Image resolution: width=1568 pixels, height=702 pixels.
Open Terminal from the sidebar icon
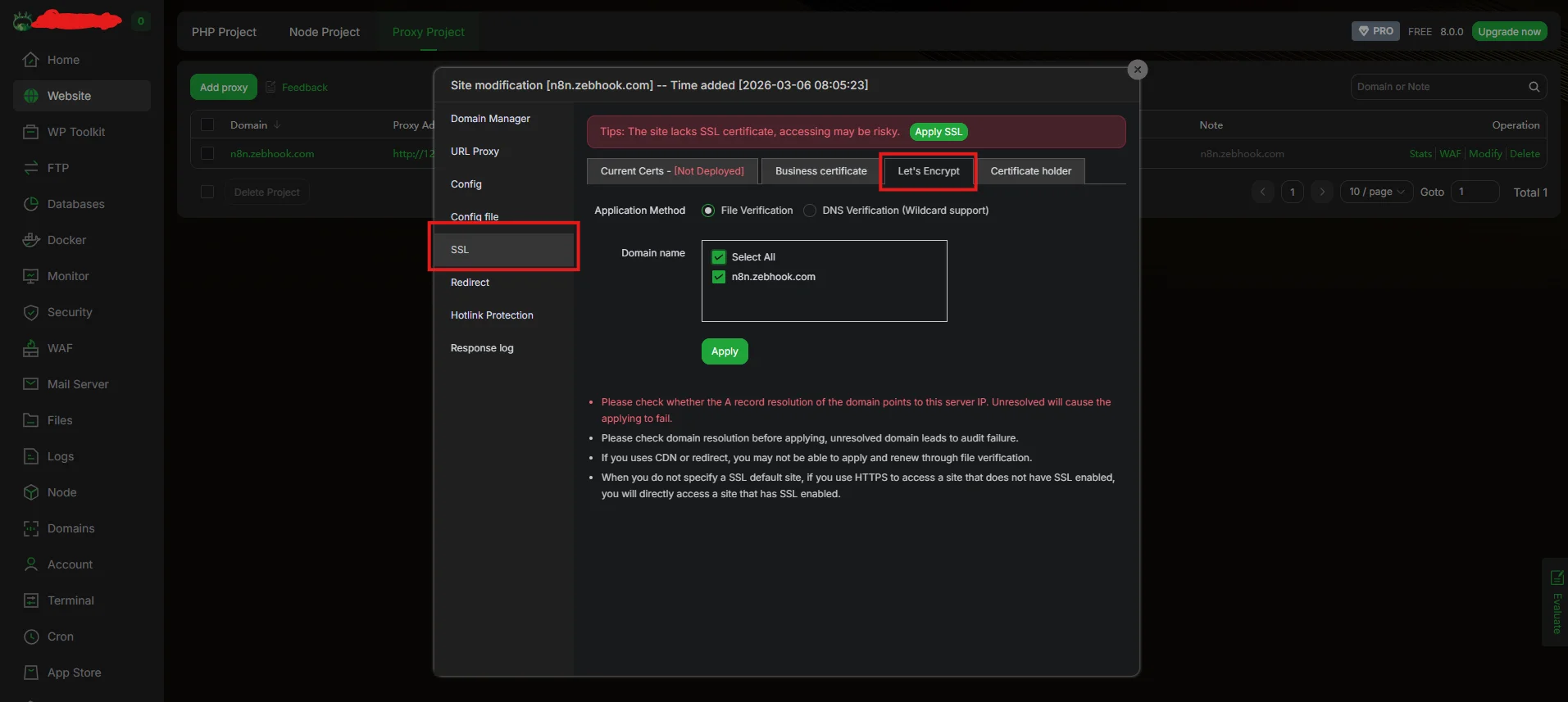click(31, 600)
